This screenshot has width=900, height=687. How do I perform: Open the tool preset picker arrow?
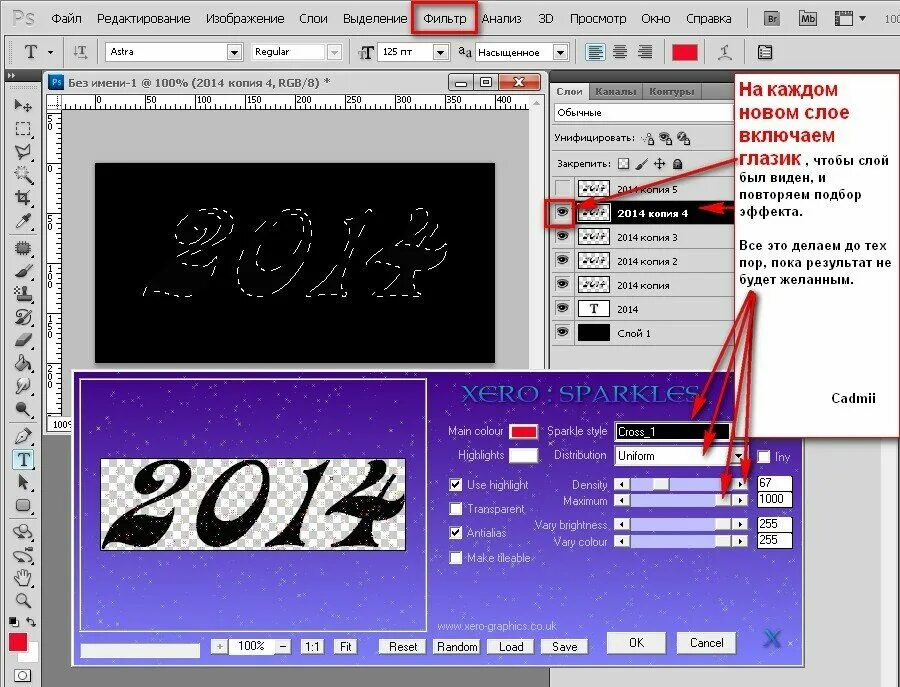click(51, 53)
